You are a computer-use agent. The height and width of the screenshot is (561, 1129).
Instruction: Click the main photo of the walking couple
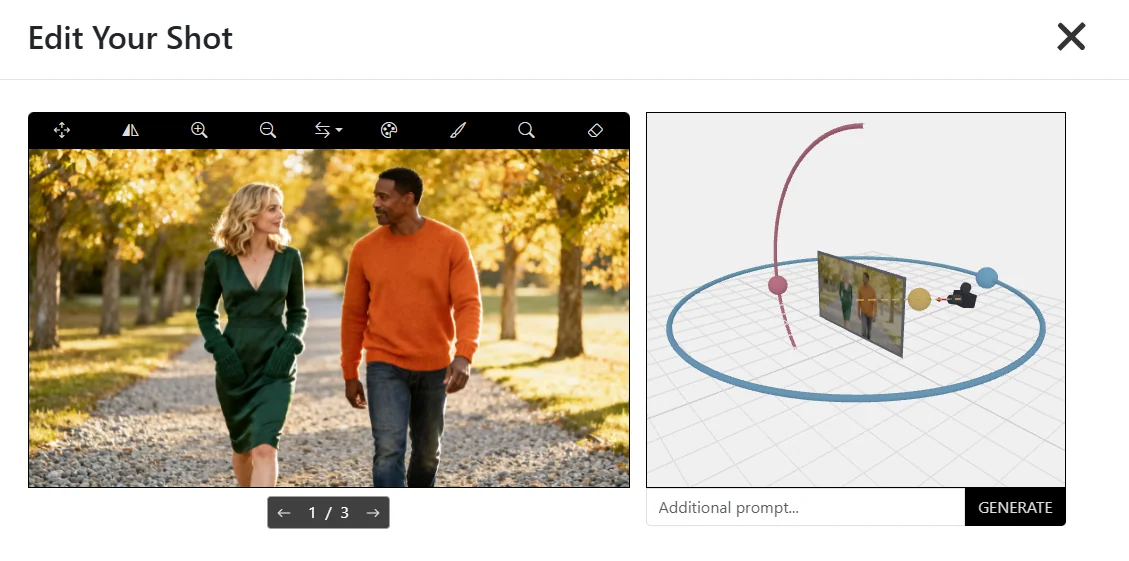coord(329,318)
